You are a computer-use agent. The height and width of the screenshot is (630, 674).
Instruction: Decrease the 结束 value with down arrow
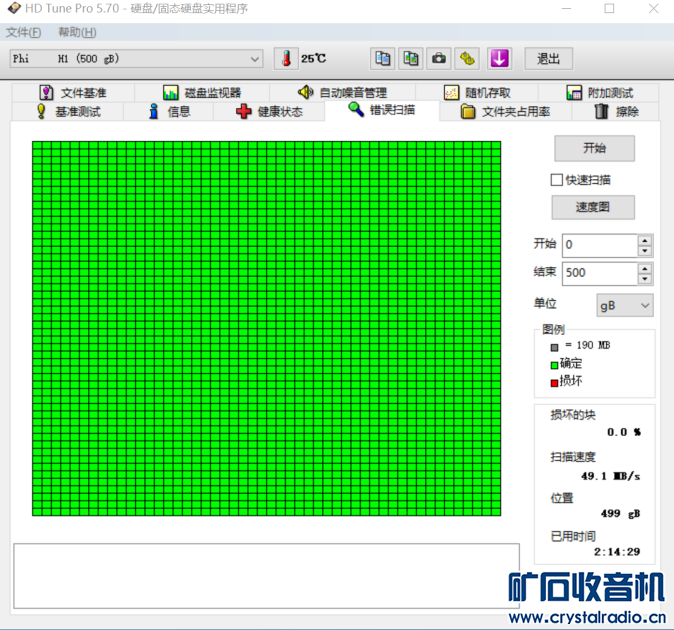click(x=645, y=279)
